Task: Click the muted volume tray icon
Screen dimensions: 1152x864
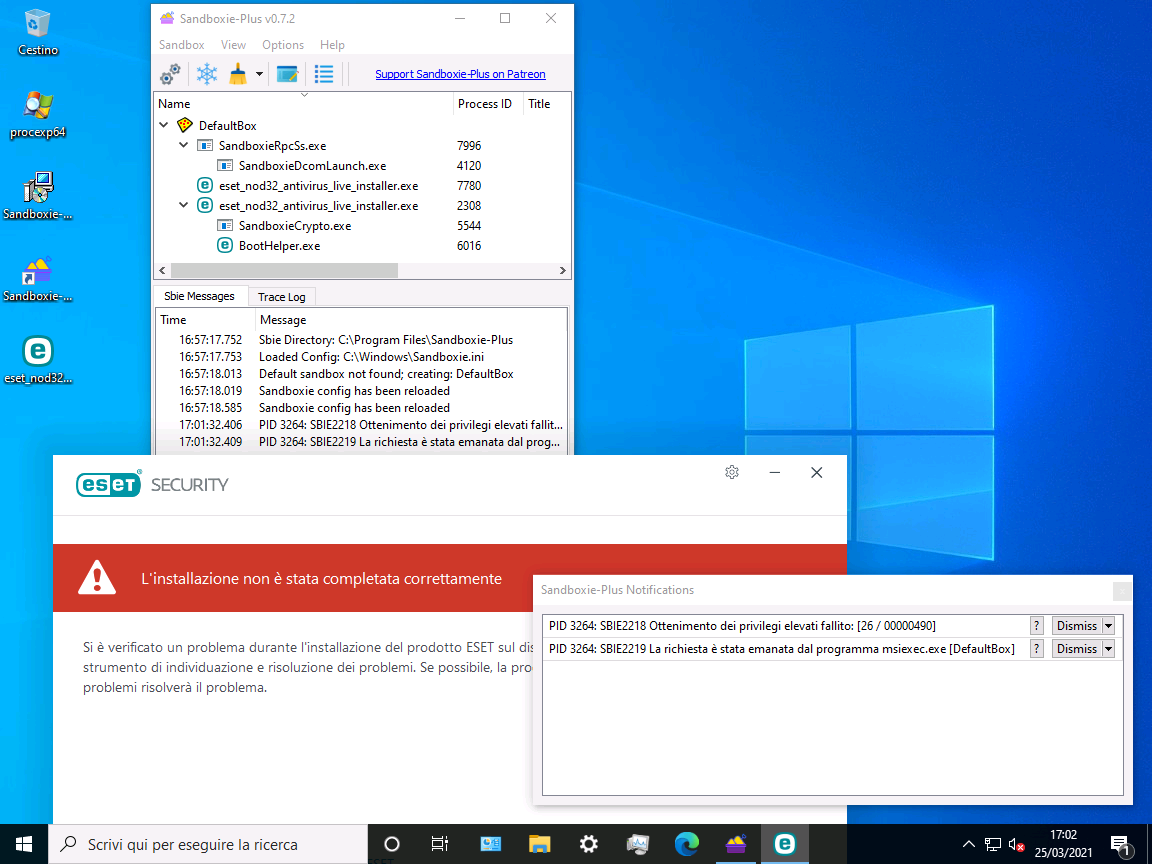Action: (x=1017, y=844)
